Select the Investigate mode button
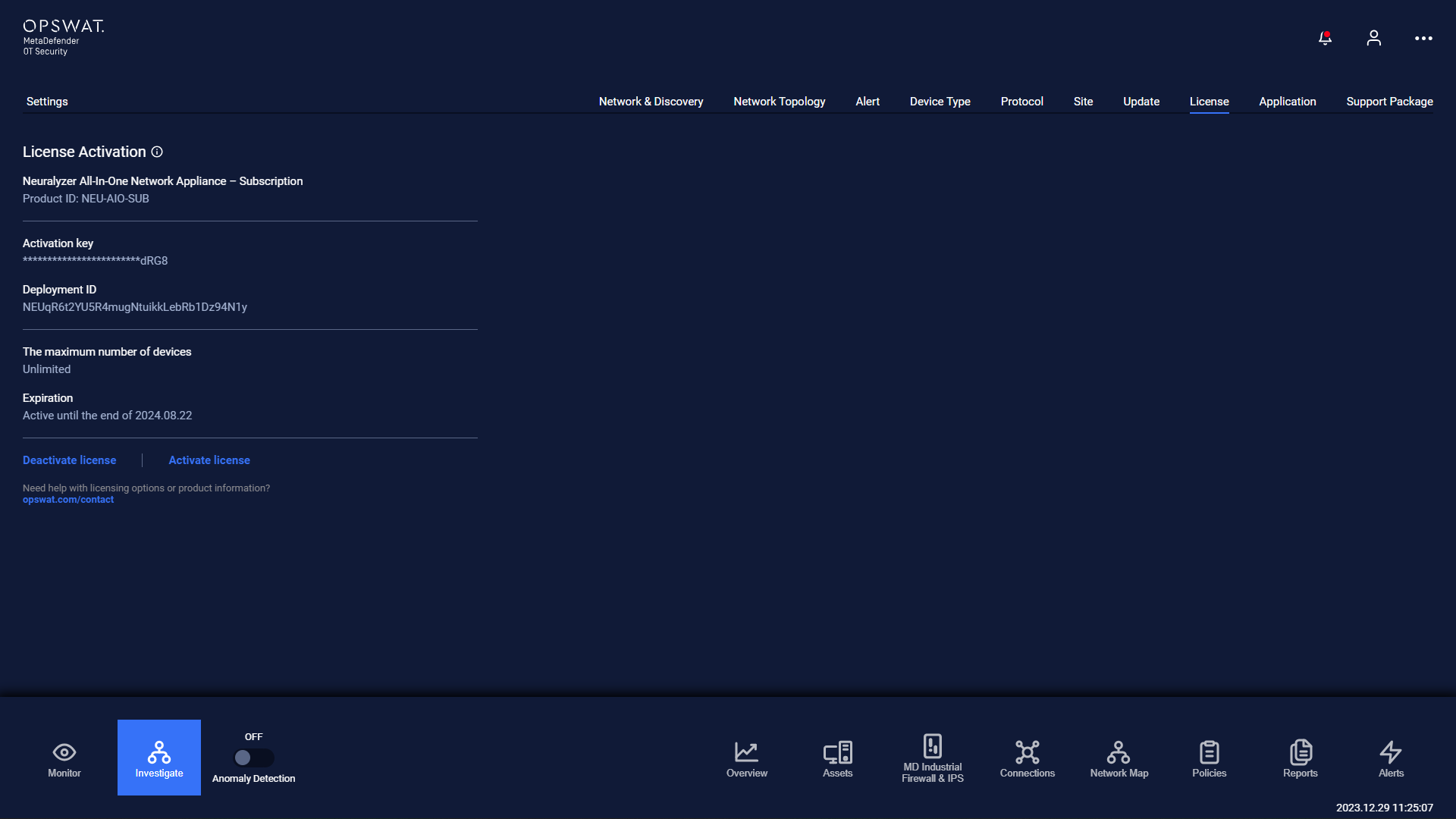 (159, 758)
